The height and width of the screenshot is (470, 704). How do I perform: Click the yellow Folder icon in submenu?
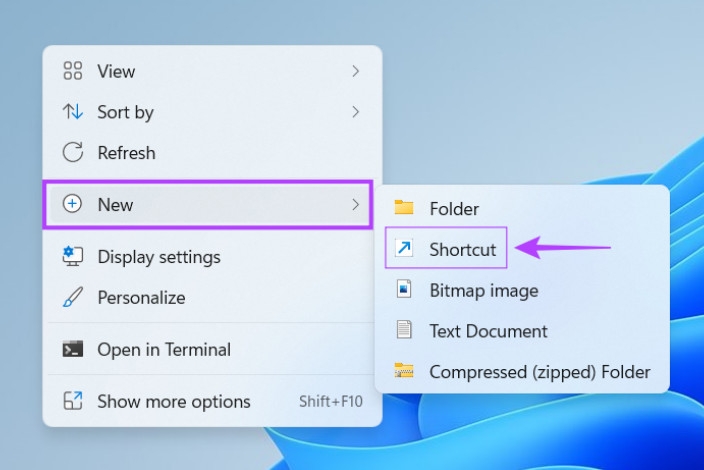click(x=404, y=208)
